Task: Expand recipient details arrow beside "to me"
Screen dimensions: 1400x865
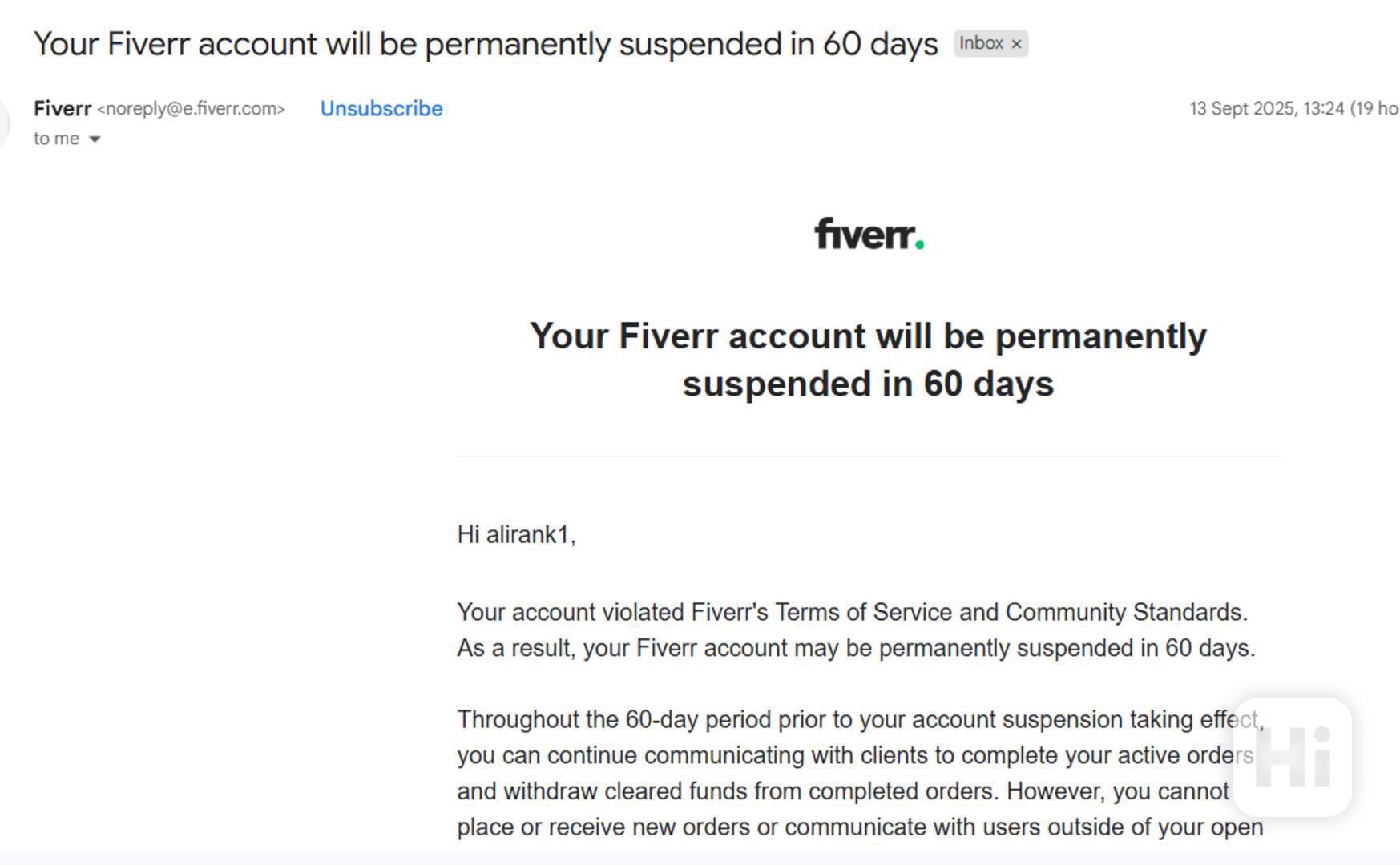Action: click(x=95, y=139)
